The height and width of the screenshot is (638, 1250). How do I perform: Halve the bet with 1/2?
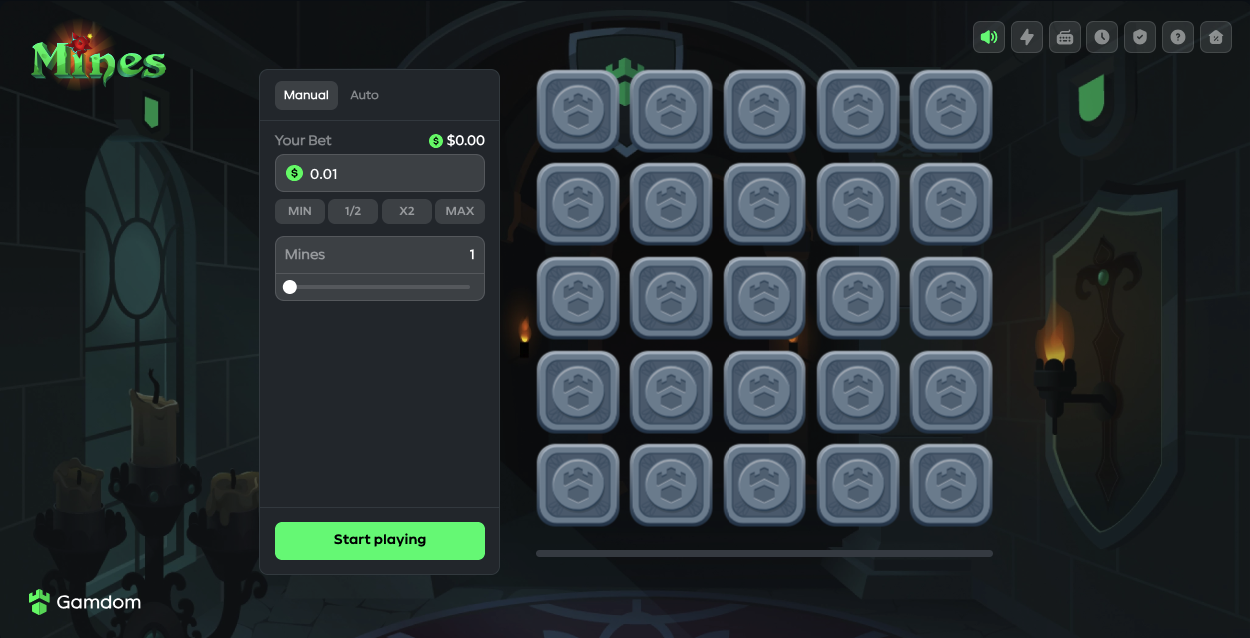tap(353, 211)
